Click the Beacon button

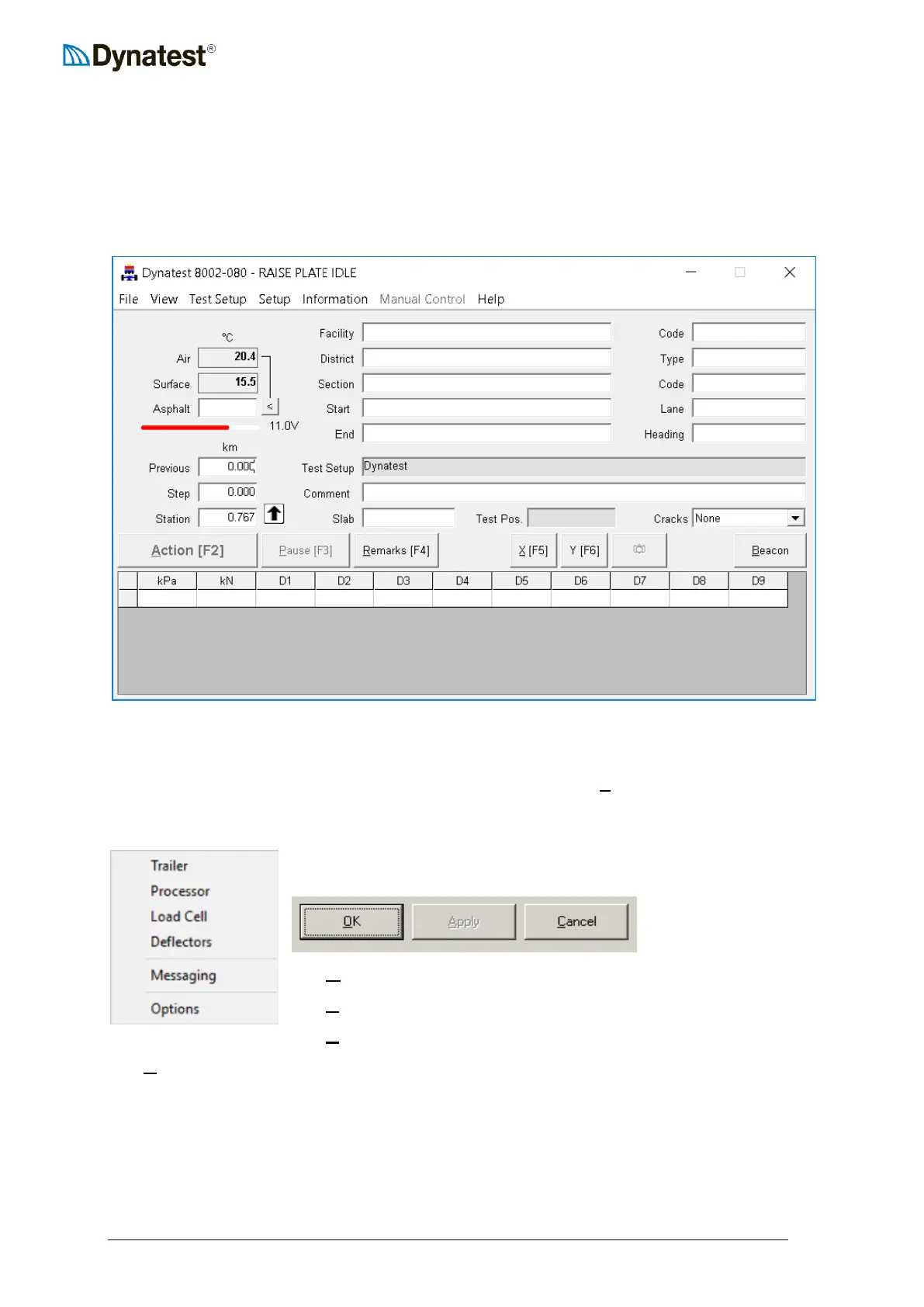tap(770, 550)
